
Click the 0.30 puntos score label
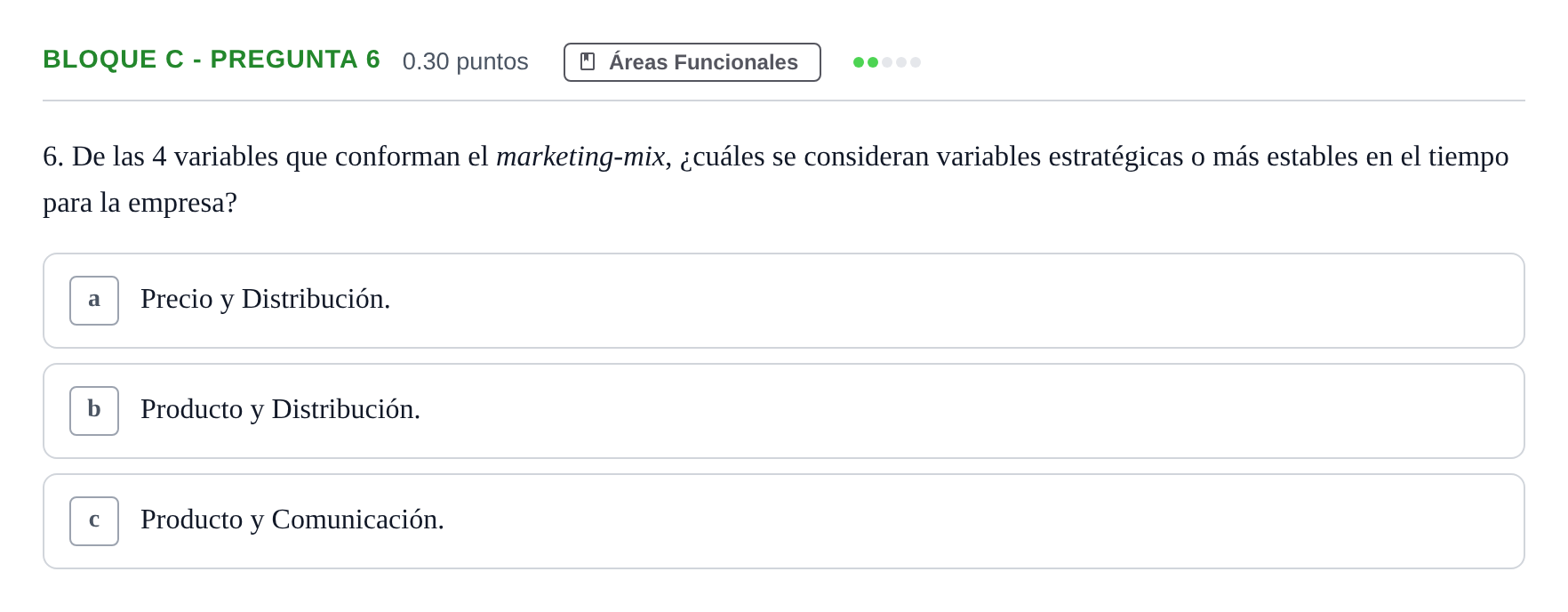[x=465, y=61]
